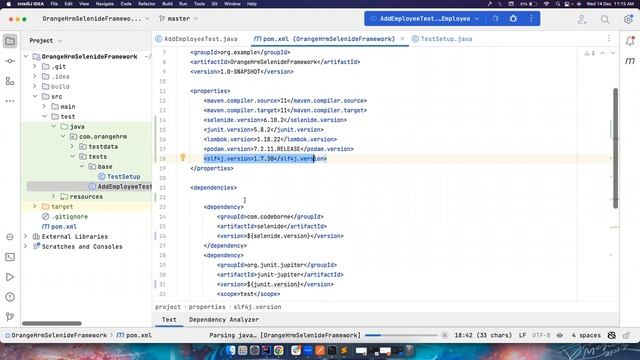640x360 pixels.
Task: Click slf4j.version breadcrumb
Action: pyautogui.click(x=257, y=307)
